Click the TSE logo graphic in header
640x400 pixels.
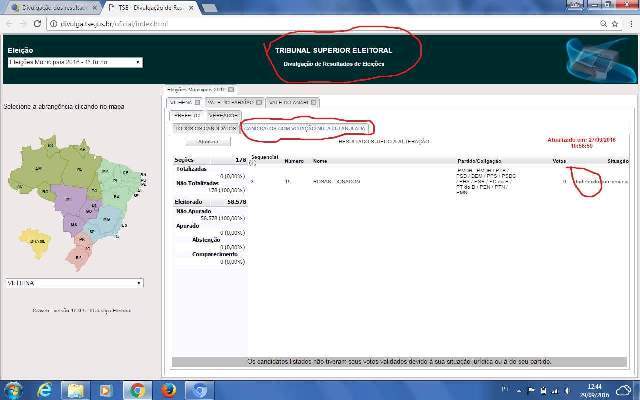coord(600,59)
